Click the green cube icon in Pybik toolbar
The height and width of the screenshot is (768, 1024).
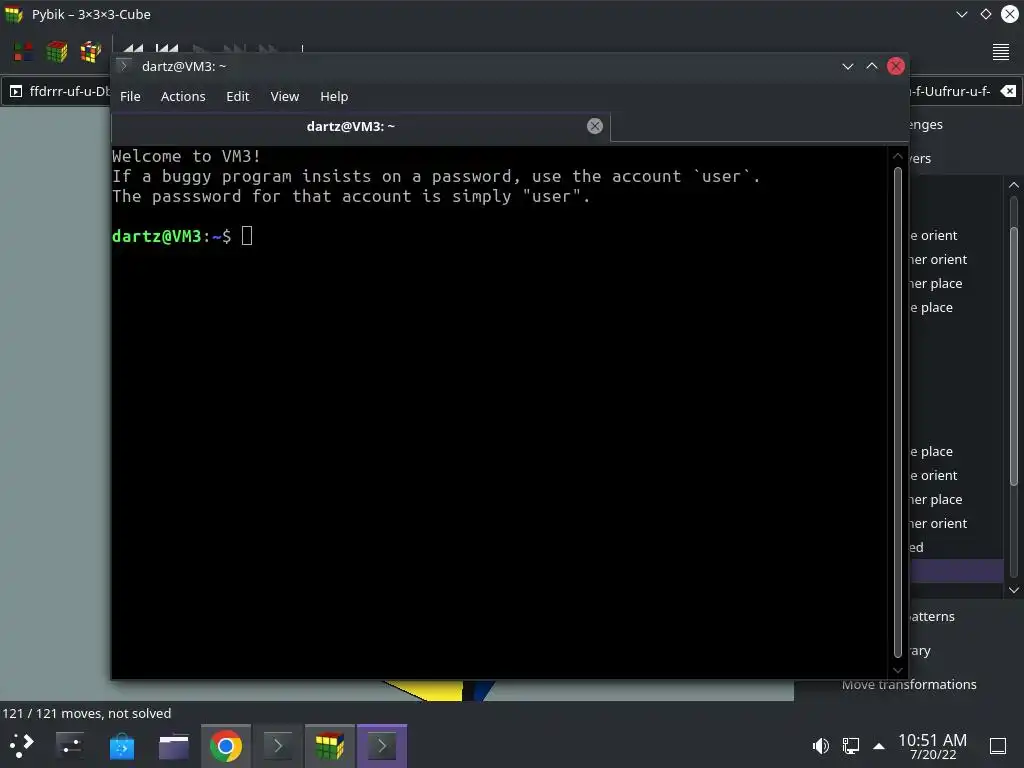click(x=57, y=52)
